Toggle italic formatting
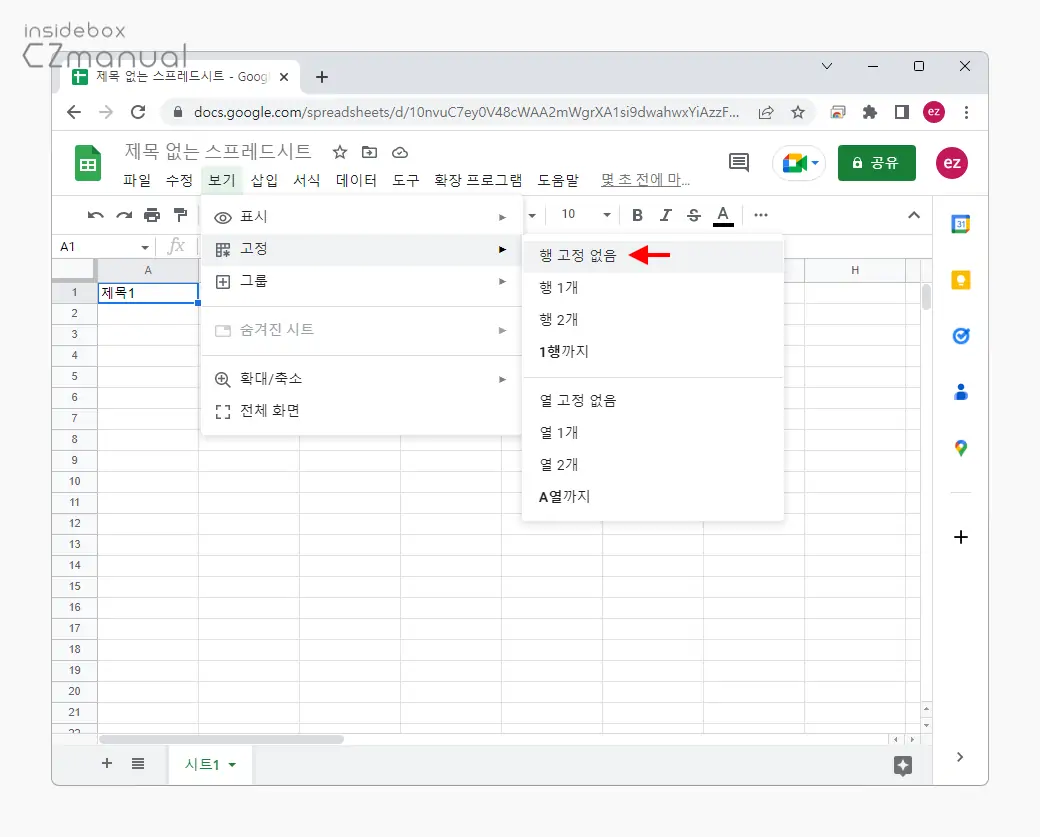 coord(666,215)
